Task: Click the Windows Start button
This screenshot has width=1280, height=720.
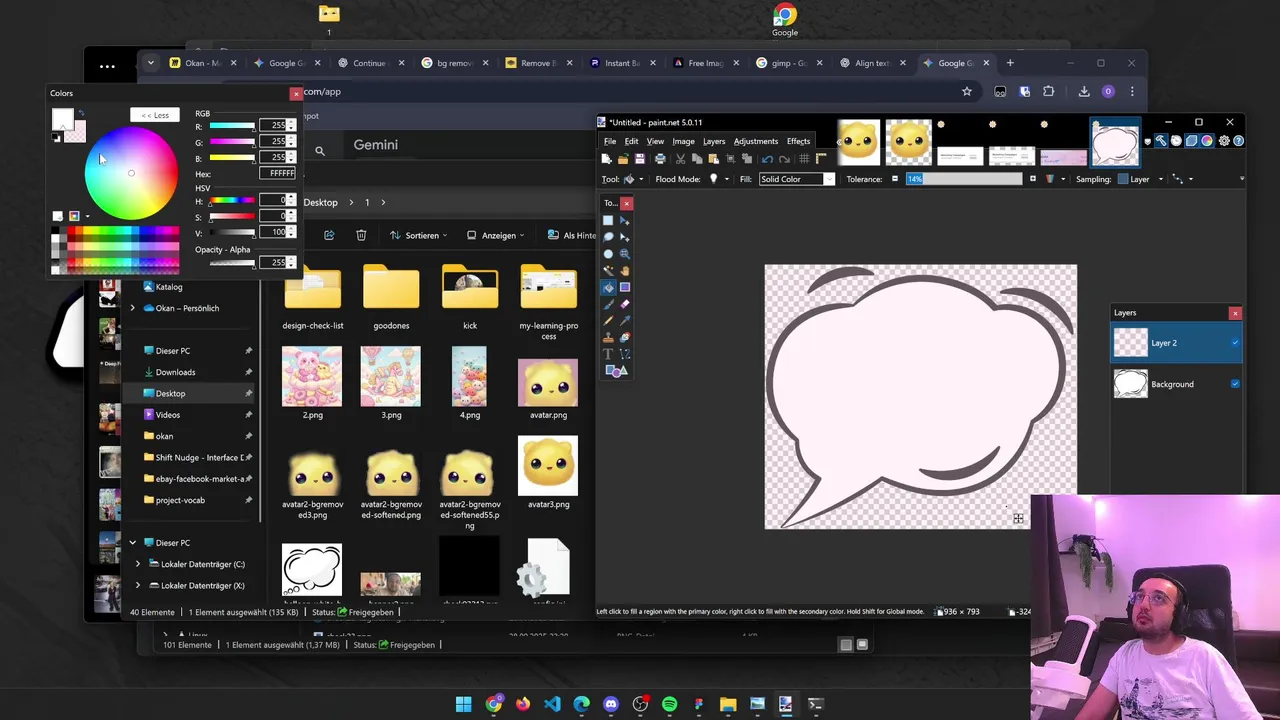Action: point(463,704)
